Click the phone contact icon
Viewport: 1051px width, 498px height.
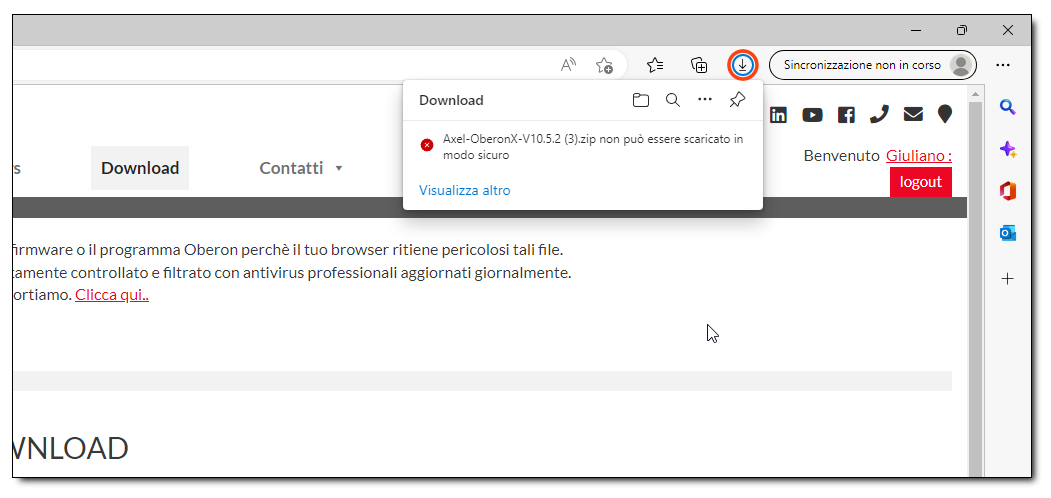tap(879, 115)
